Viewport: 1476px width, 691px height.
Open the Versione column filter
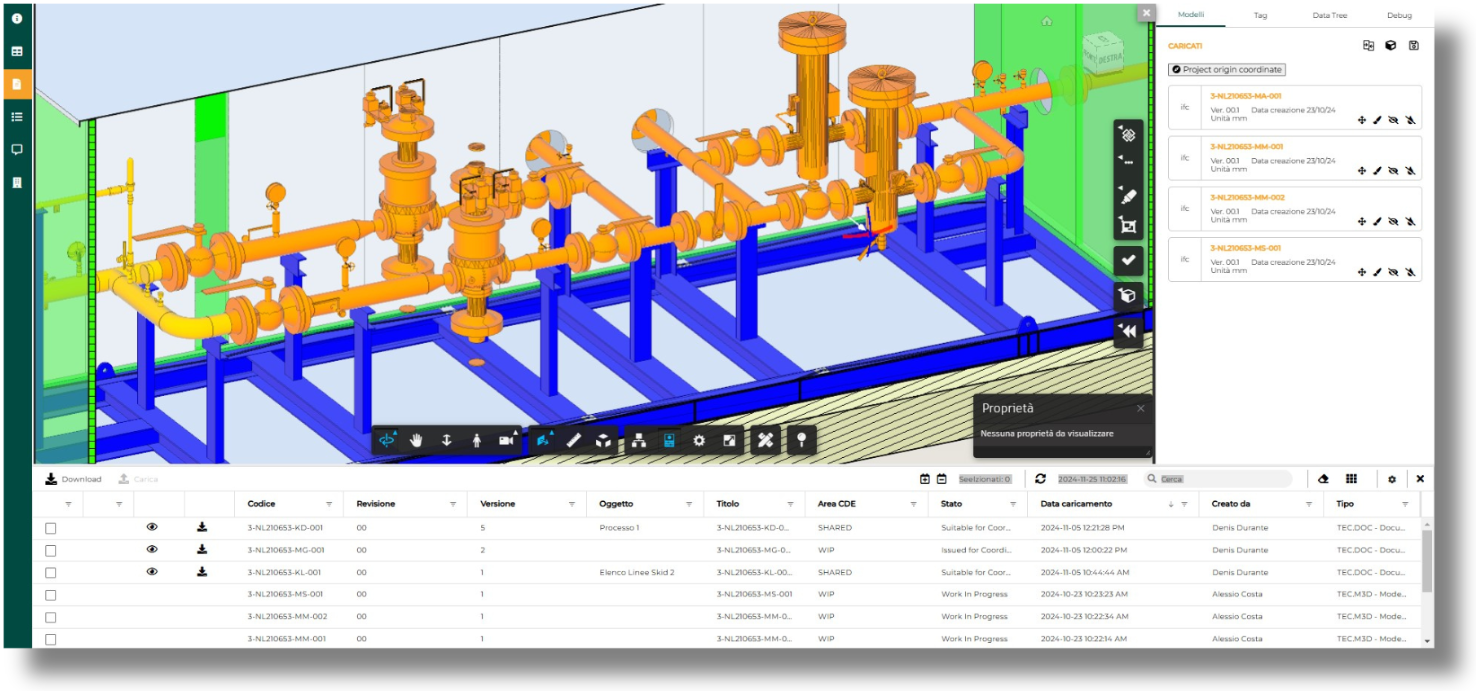coord(571,504)
